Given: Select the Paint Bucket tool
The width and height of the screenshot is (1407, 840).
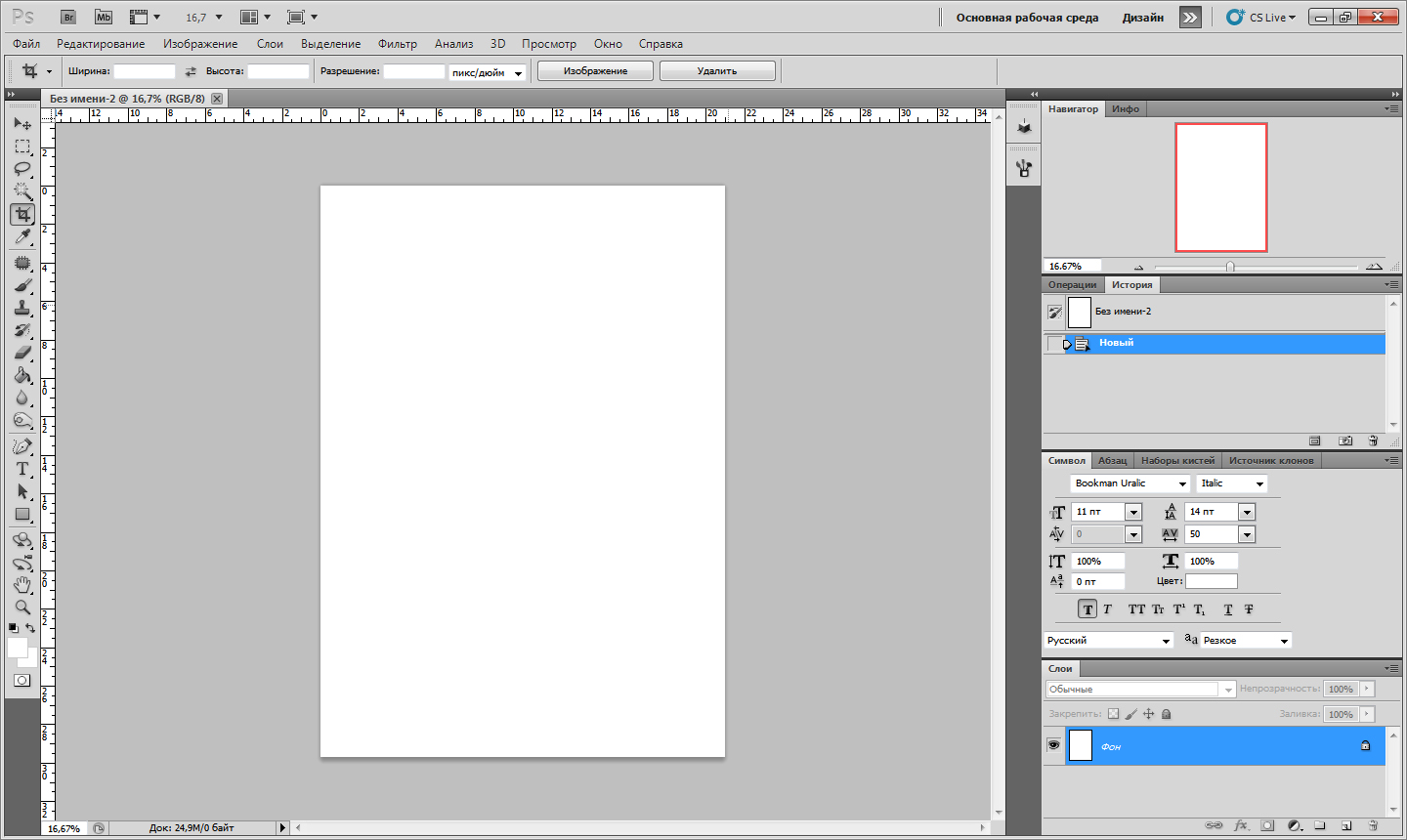Looking at the screenshot, I should coord(22,375).
